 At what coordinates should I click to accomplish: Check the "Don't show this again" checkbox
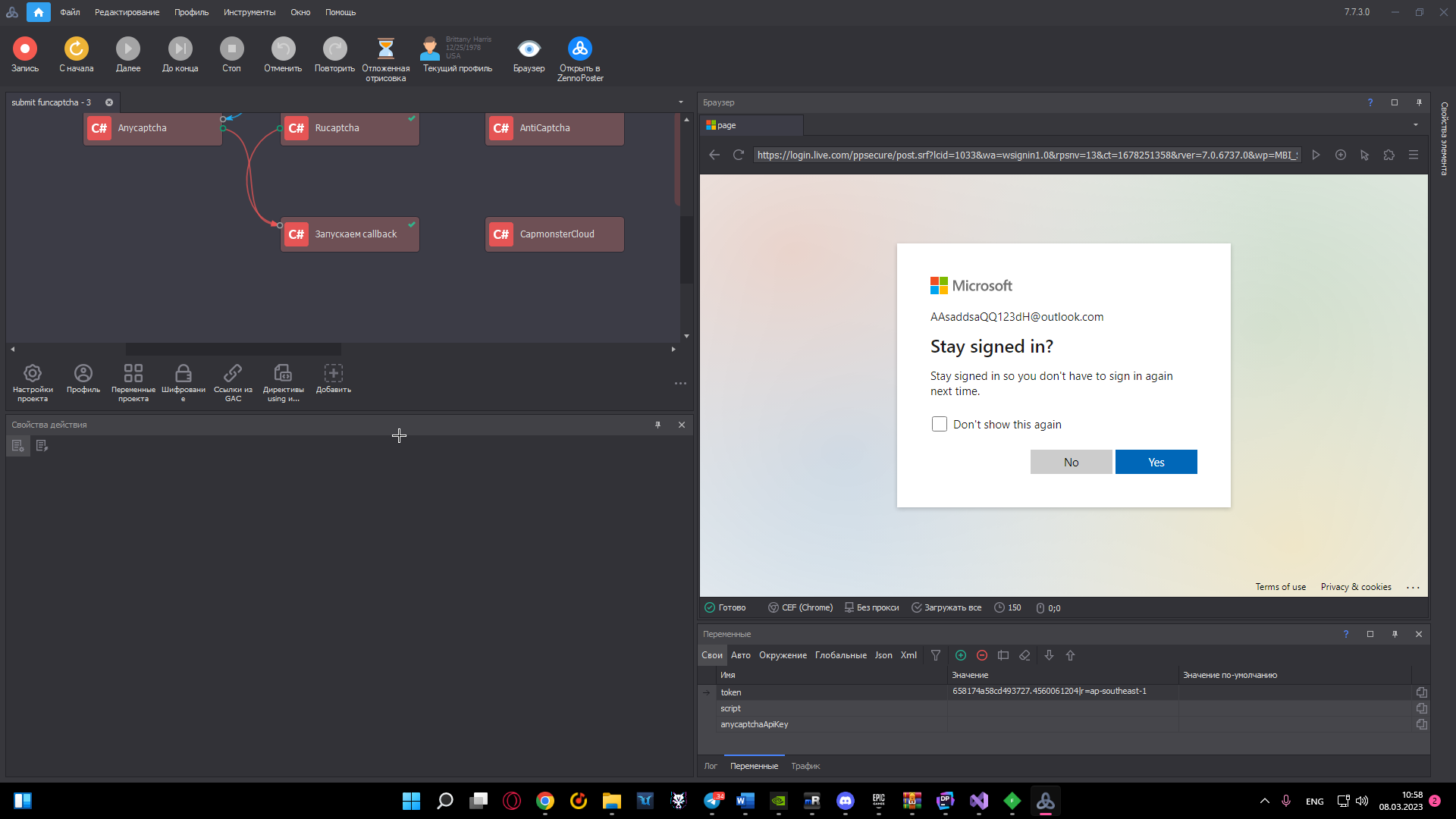coord(940,425)
